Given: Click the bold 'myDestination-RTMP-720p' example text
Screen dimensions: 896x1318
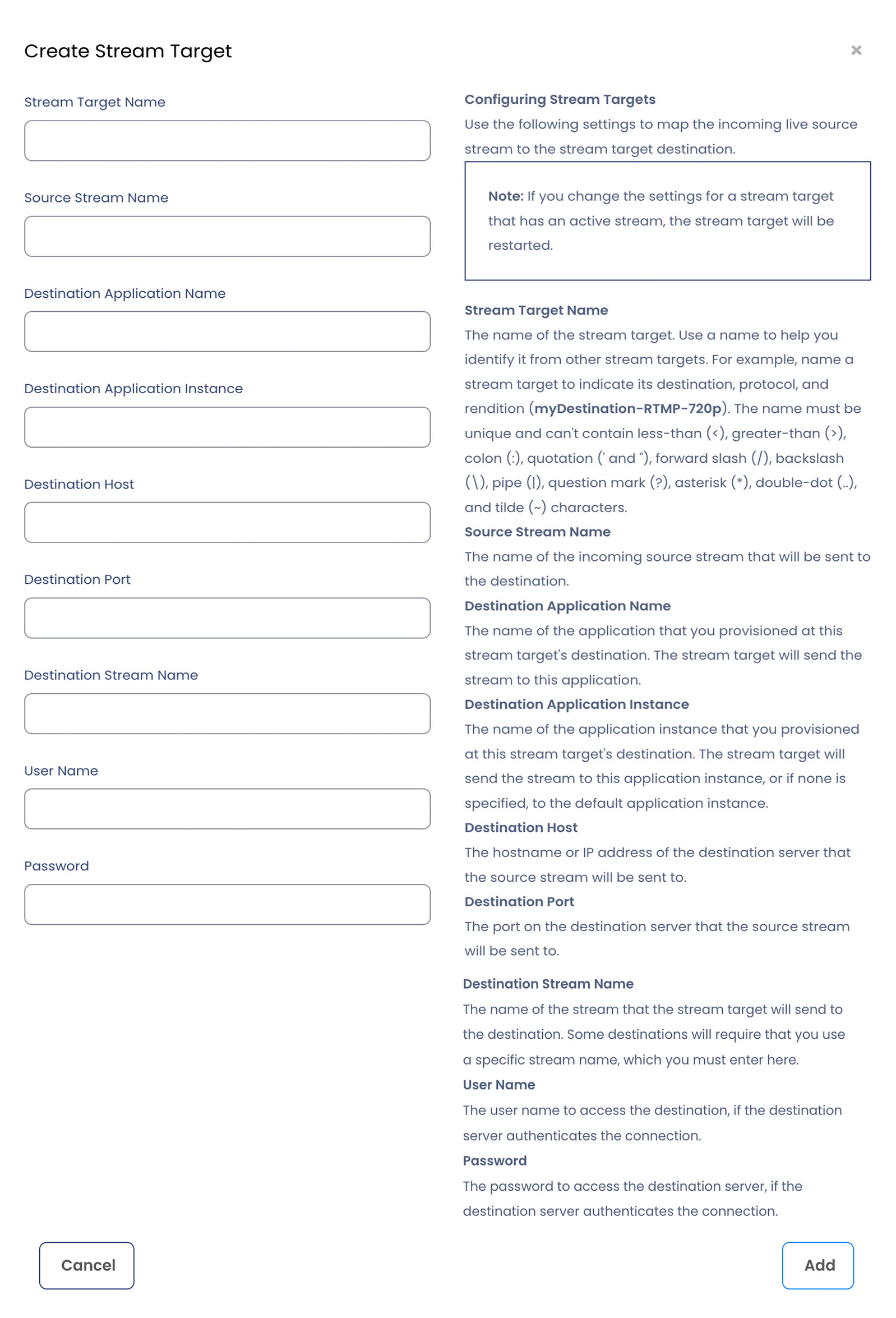Looking at the screenshot, I should click(627, 408).
